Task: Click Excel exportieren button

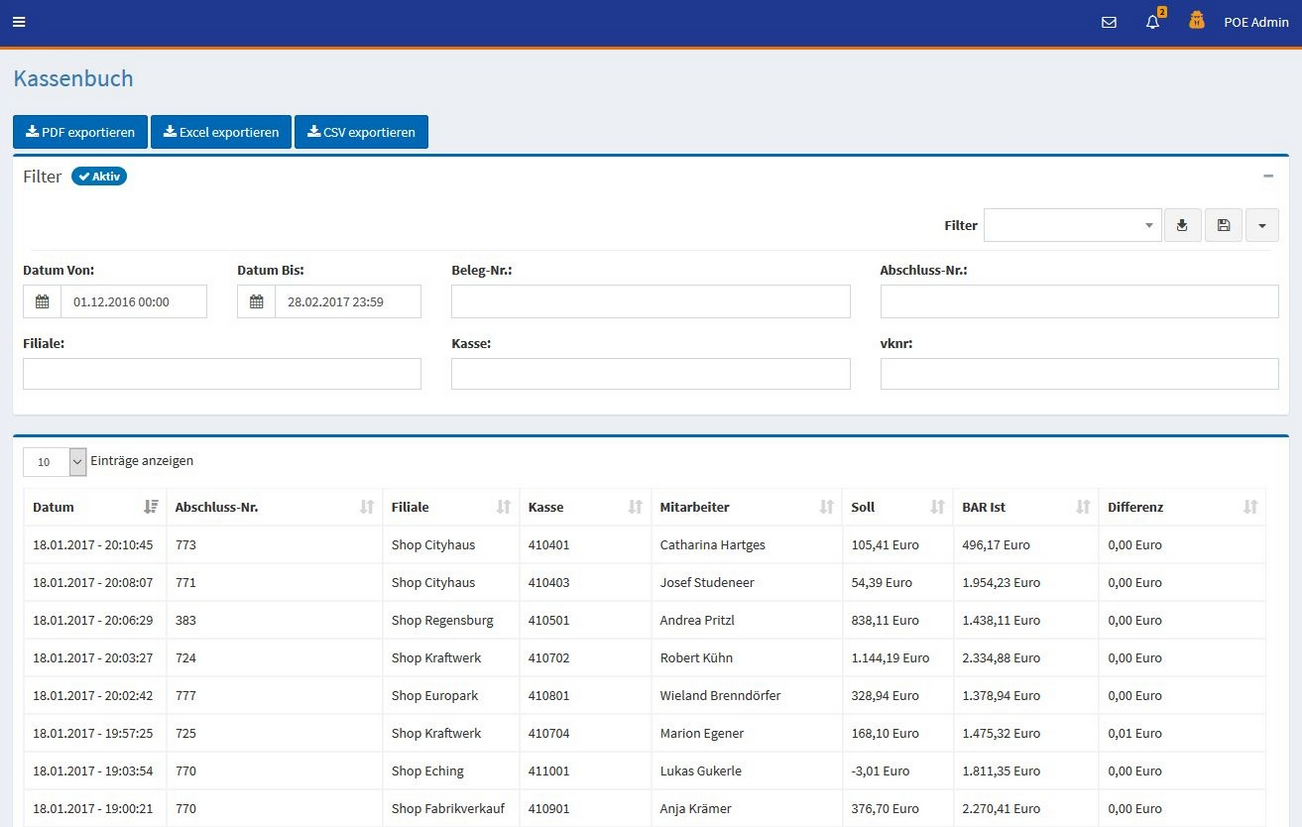Action: click(221, 132)
